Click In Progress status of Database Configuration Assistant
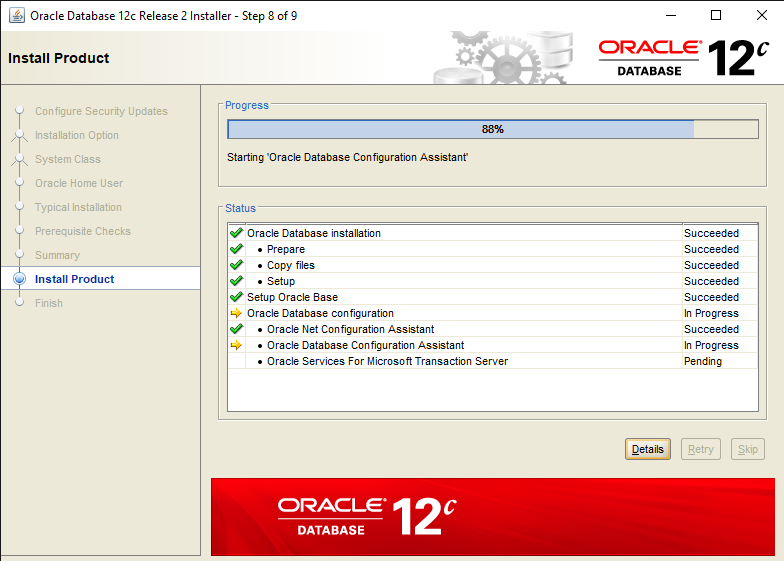 point(711,345)
